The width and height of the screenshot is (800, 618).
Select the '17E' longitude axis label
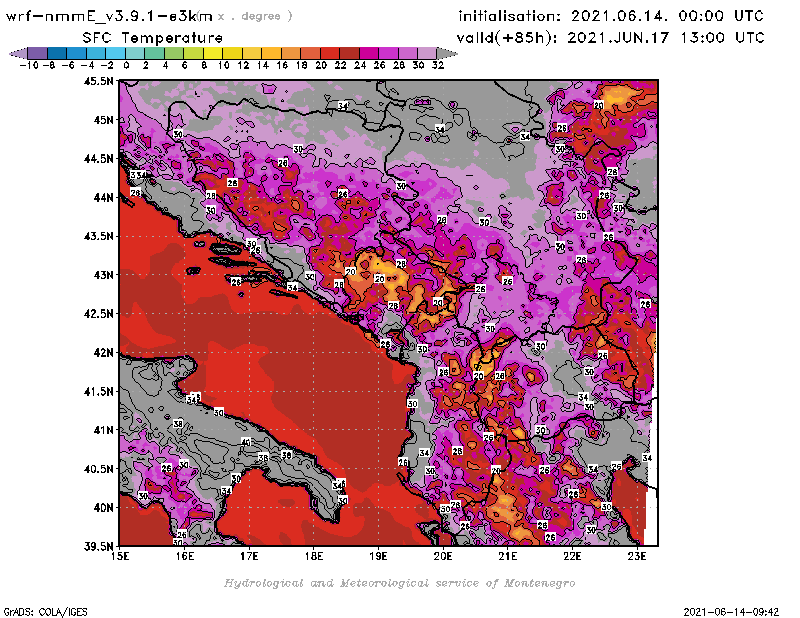point(249,556)
